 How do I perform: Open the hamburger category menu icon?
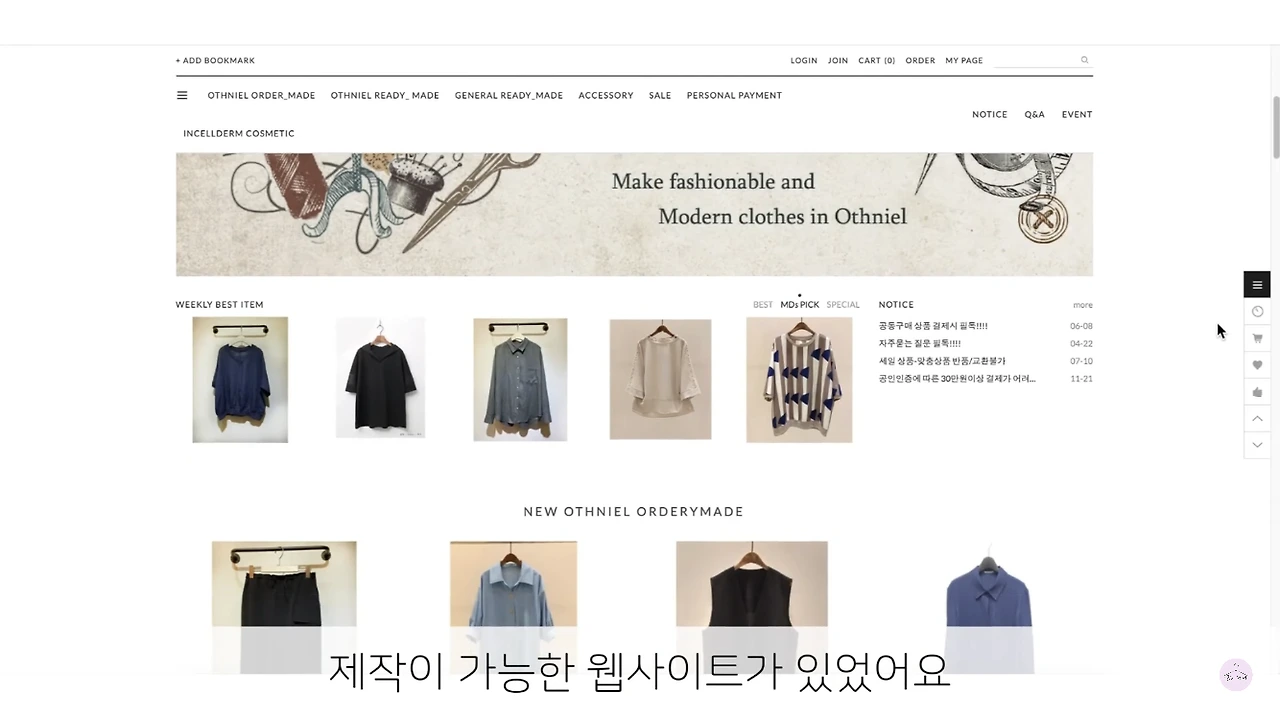coord(182,96)
